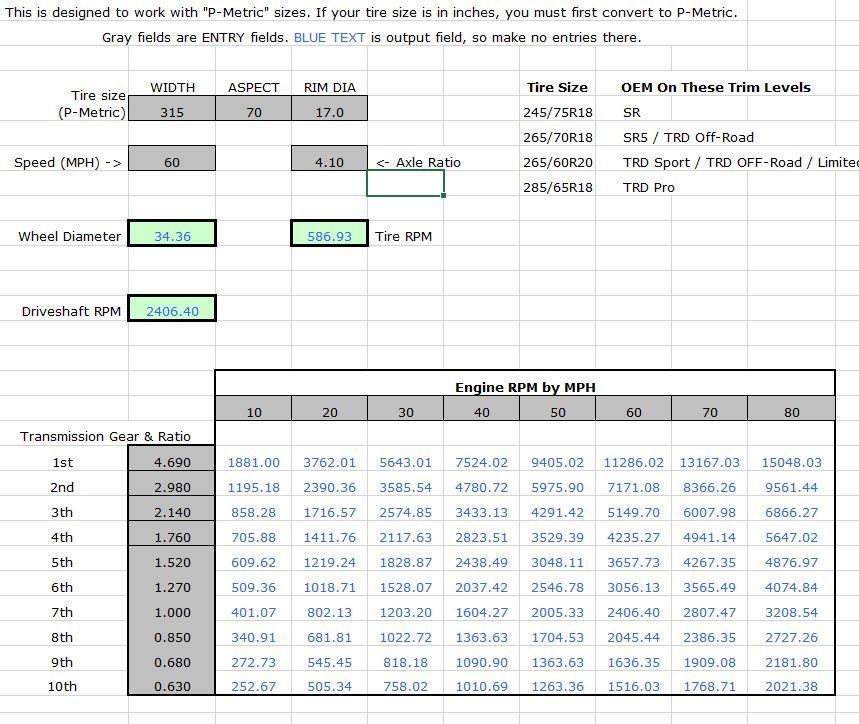Select the TRD Pro trim level cell

(x=648, y=187)
